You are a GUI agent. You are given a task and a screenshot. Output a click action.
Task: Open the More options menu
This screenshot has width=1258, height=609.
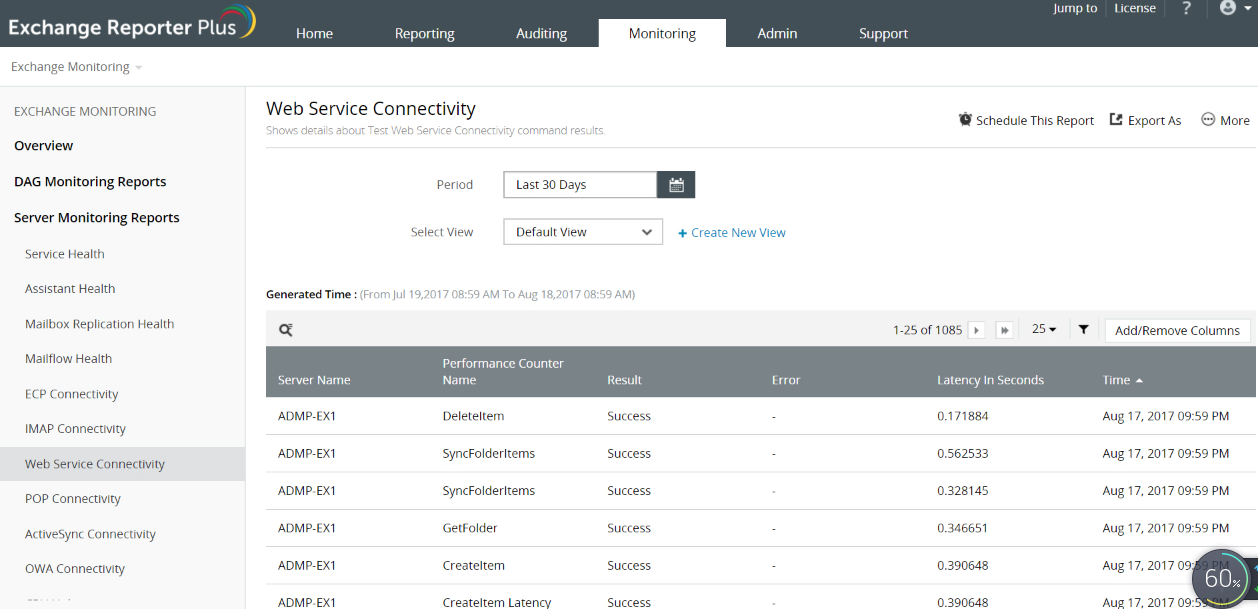point(1225,120)
